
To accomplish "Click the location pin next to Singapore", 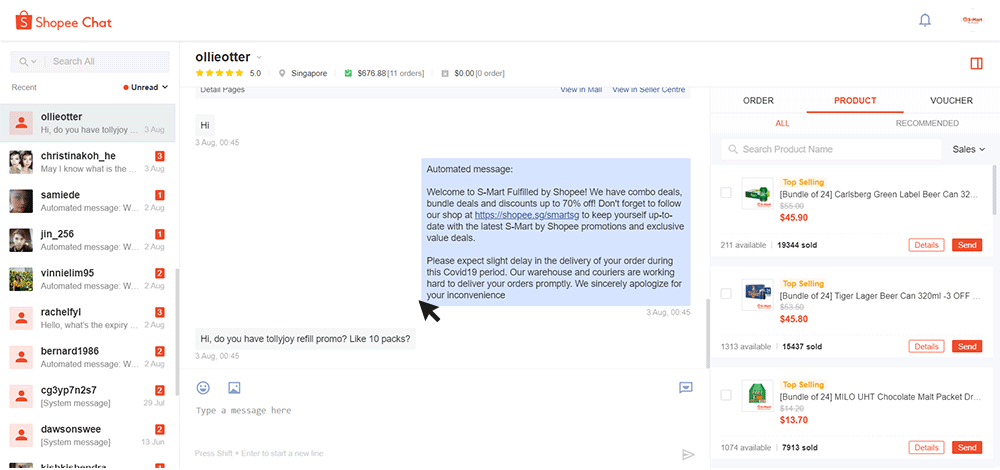I will tap(283, 73).
